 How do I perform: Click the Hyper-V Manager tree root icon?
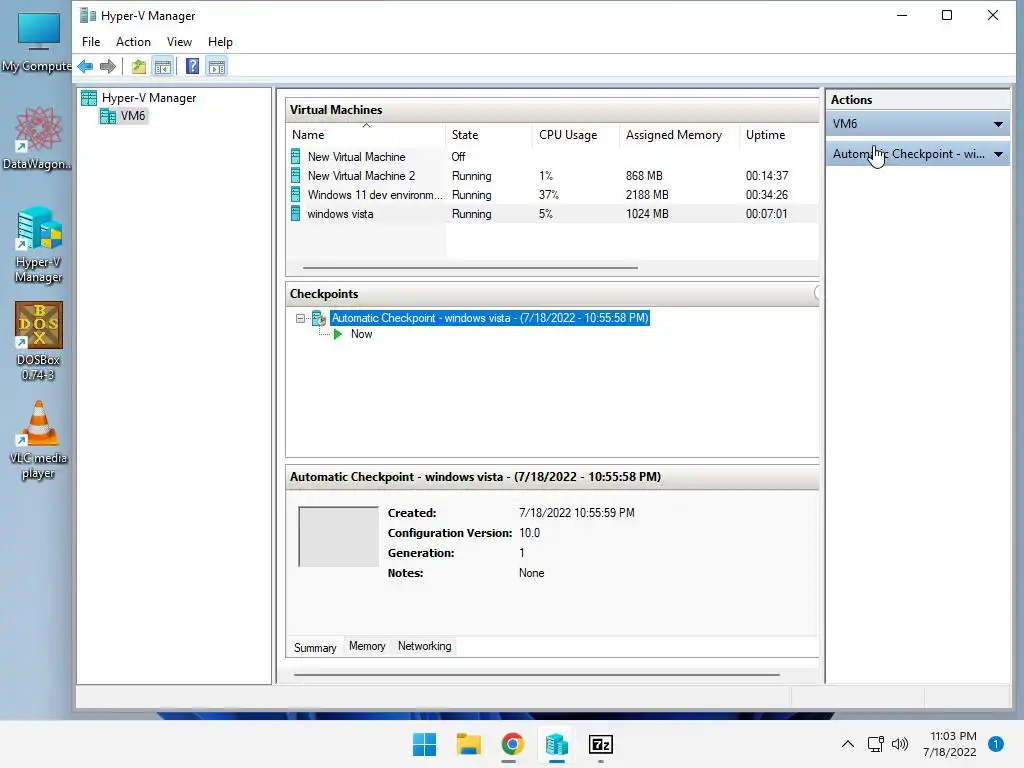pyautogui.click(x=89, y=98)
